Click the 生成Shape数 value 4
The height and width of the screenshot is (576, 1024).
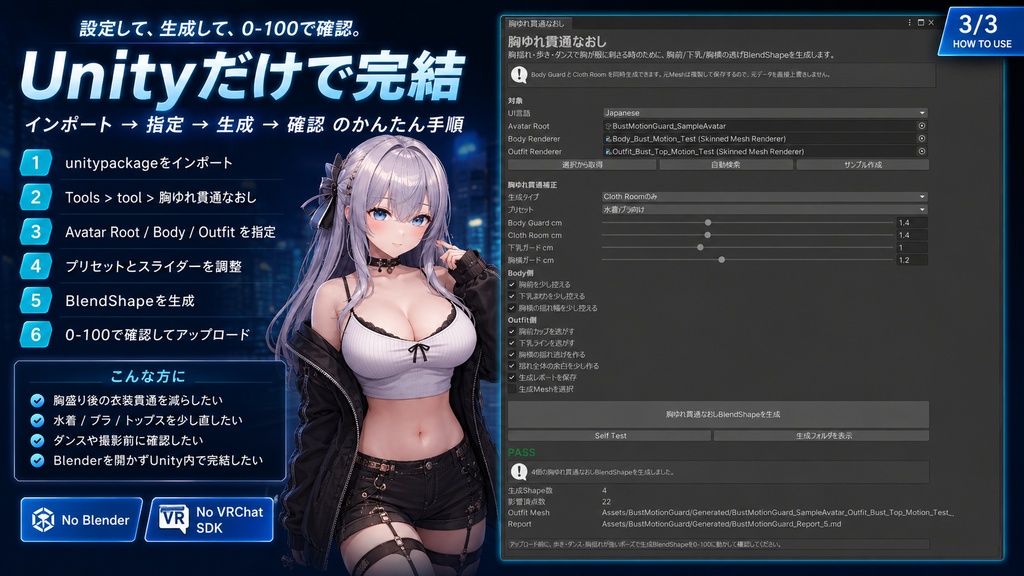pos(604,490)
